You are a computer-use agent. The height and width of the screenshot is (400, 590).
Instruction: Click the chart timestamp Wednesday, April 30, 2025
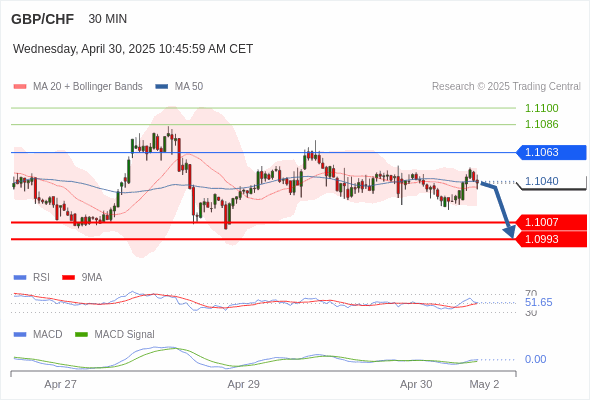coord(133,49)
